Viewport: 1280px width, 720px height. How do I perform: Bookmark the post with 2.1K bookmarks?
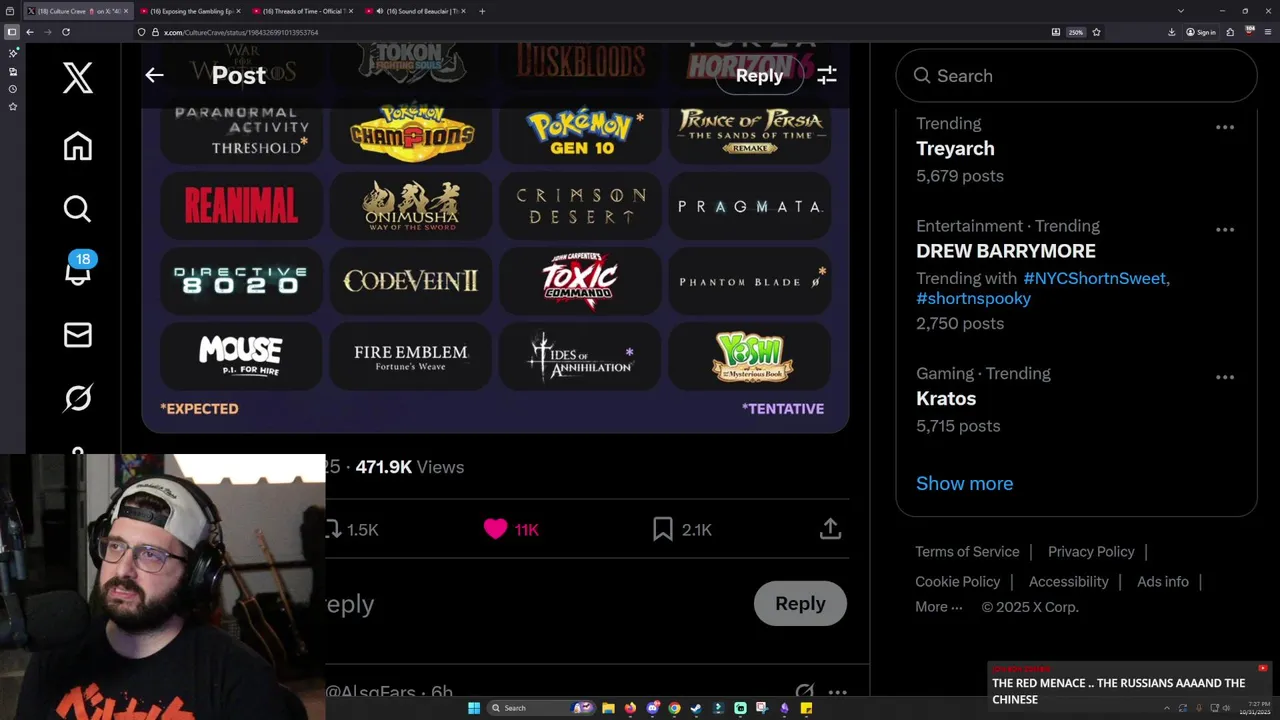[x=663, y=529]
